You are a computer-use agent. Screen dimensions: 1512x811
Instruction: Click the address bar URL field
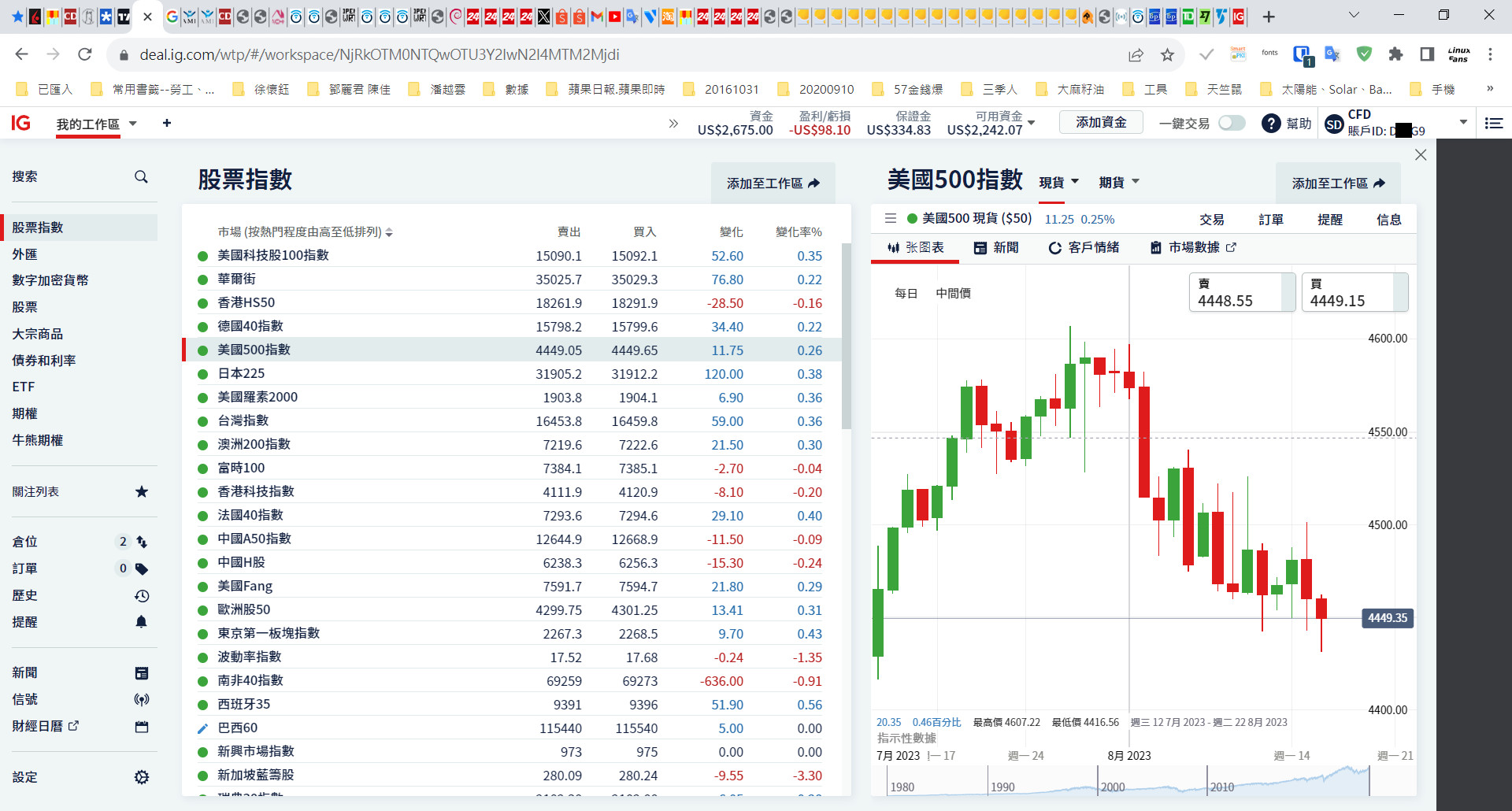[622, 54]
